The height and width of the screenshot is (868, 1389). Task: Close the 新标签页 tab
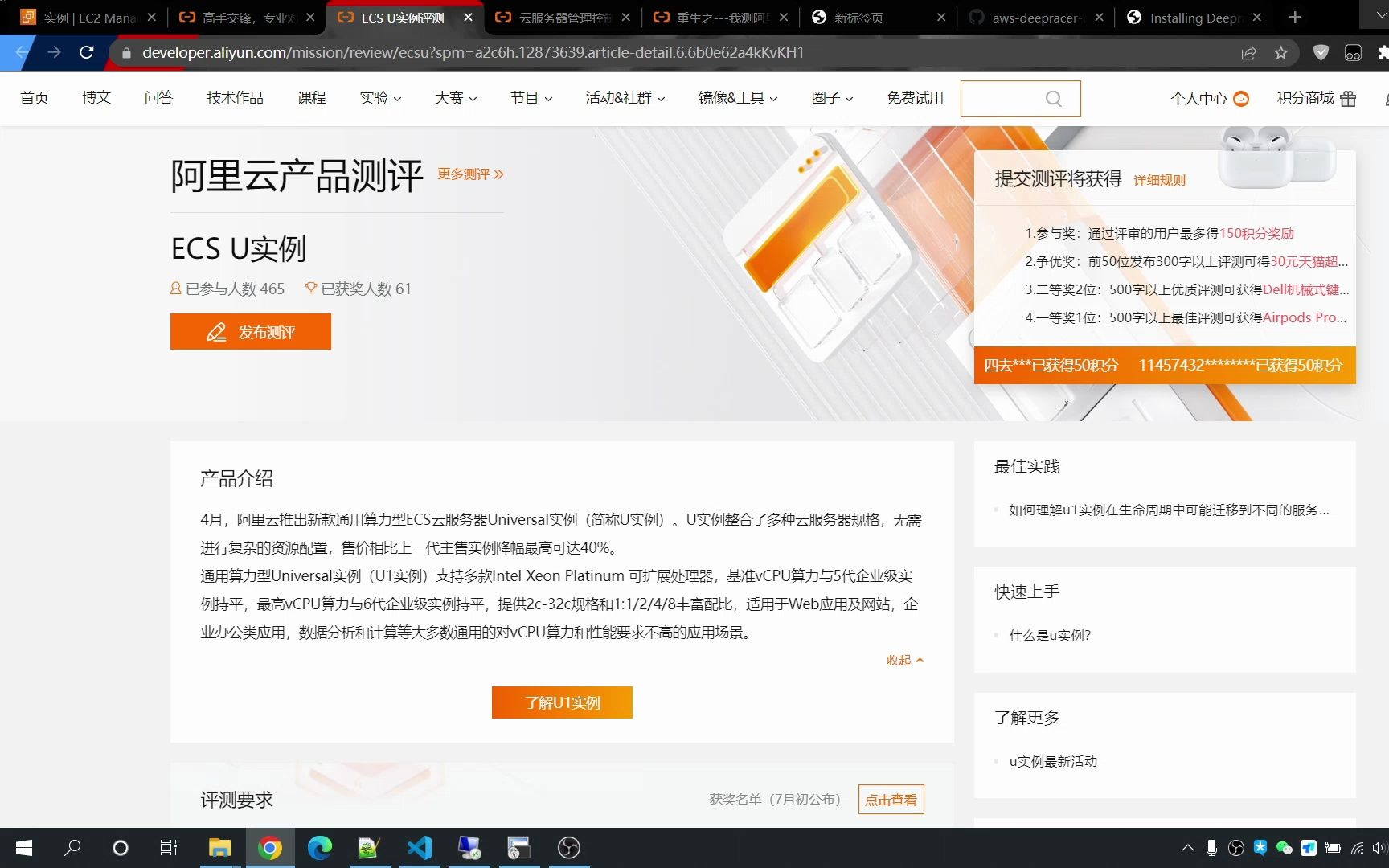tap(941, 18)
